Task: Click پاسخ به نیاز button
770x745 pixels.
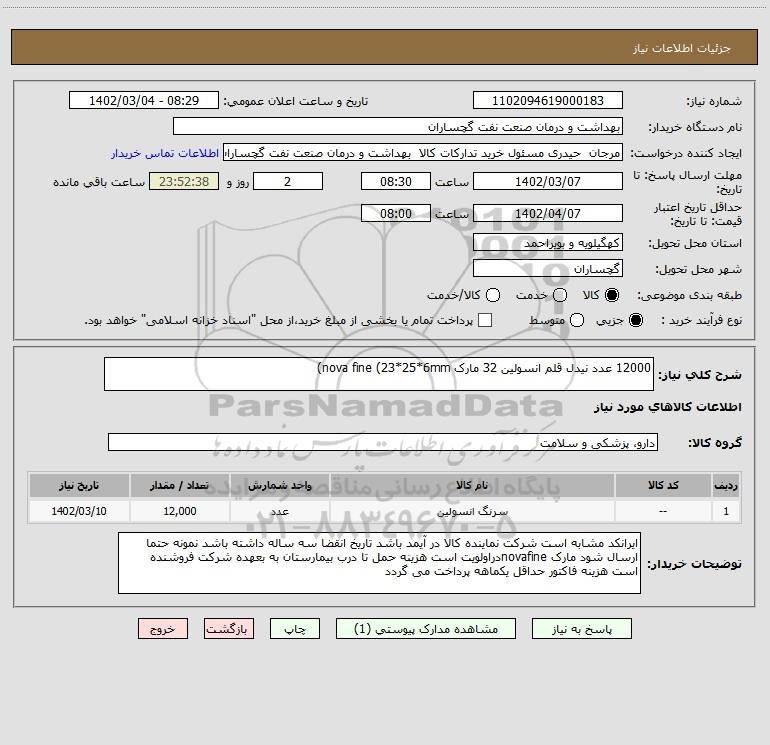Action: pyautogui.click(x=581, y=629)
